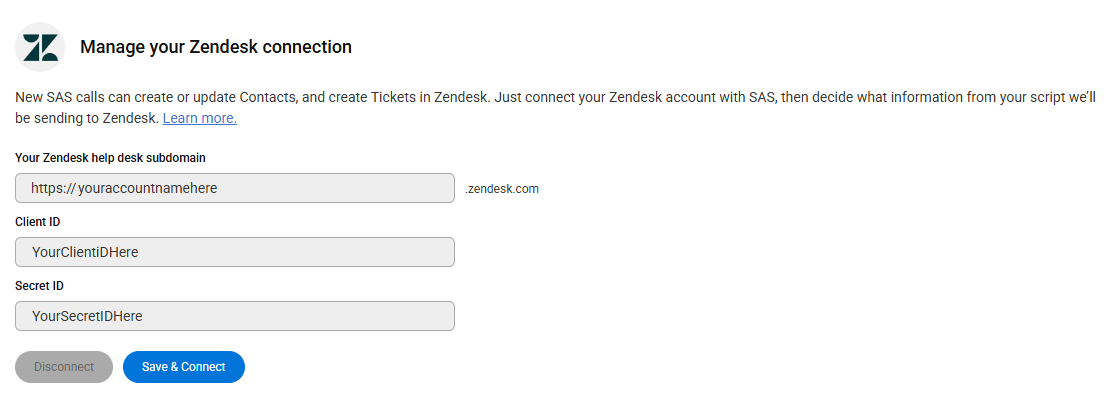The height and width of the screenshot is (401, 1105).
Task: Click the "Your Zendesk help desk subdomain" label
Action: click(x=111, y=158)
